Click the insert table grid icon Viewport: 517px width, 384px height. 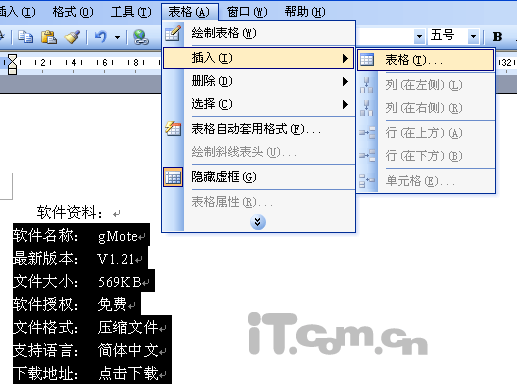pyautogui.click(x=367, y=60)
